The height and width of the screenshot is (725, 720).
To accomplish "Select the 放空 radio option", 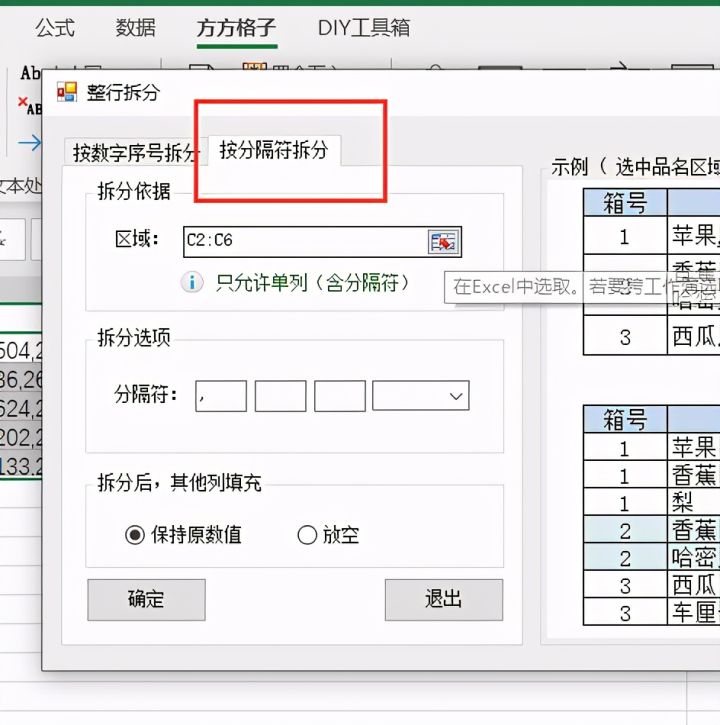I will point(328,535).
